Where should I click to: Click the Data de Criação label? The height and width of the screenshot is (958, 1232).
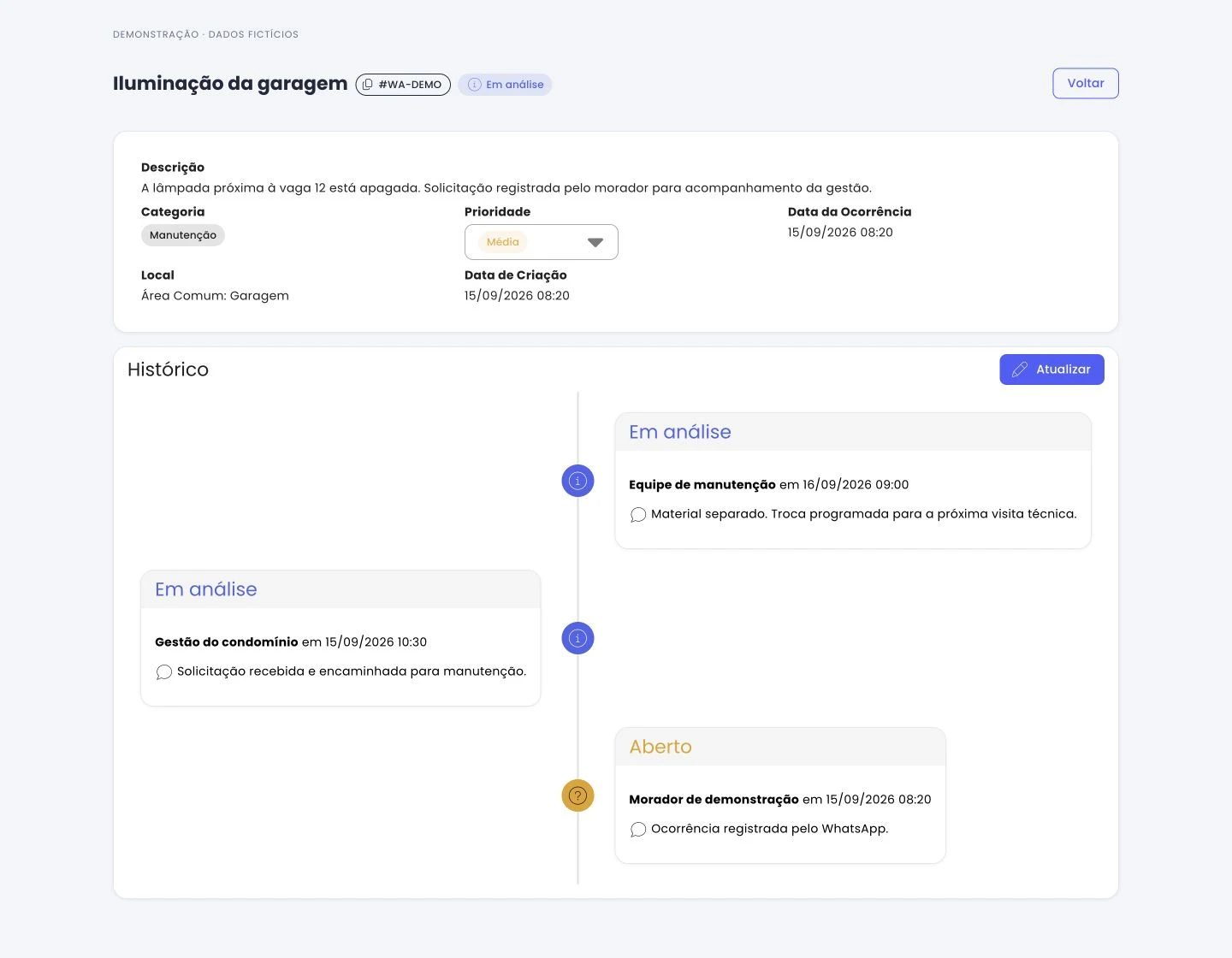pos(516,275)
